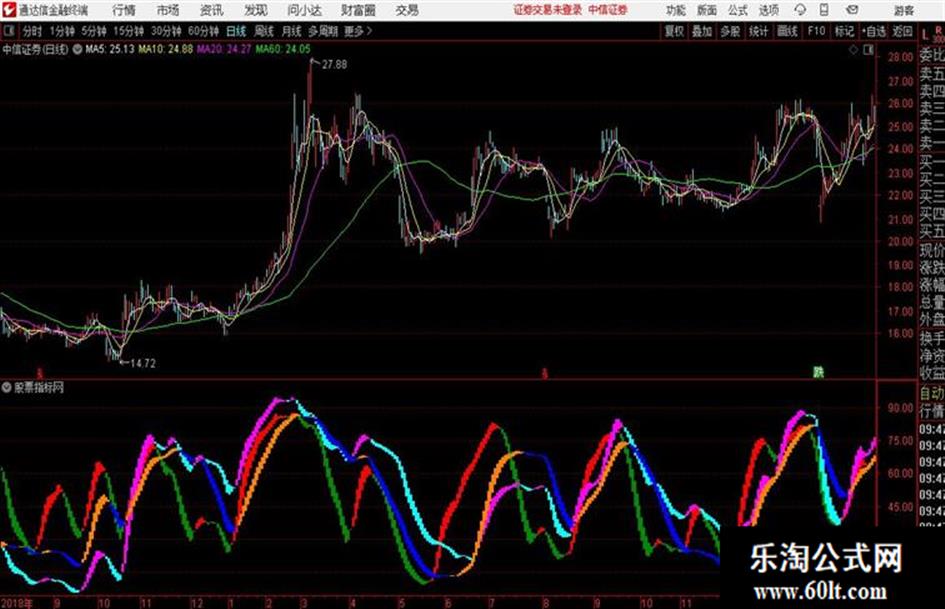Click the green 跌 marker below chart

click(x=818, y=373)
